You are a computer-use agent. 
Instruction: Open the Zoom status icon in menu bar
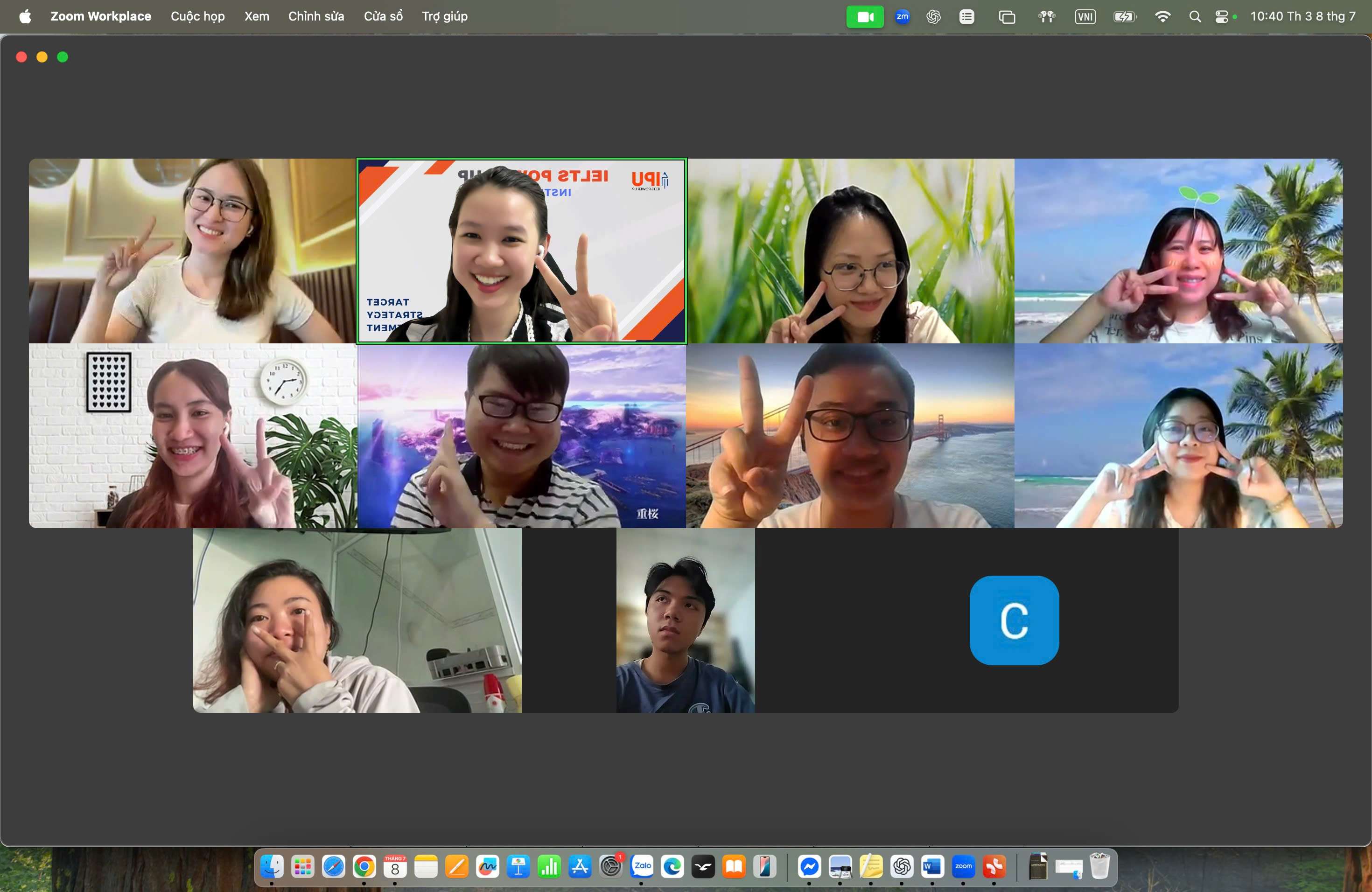(x=902, y=17)
